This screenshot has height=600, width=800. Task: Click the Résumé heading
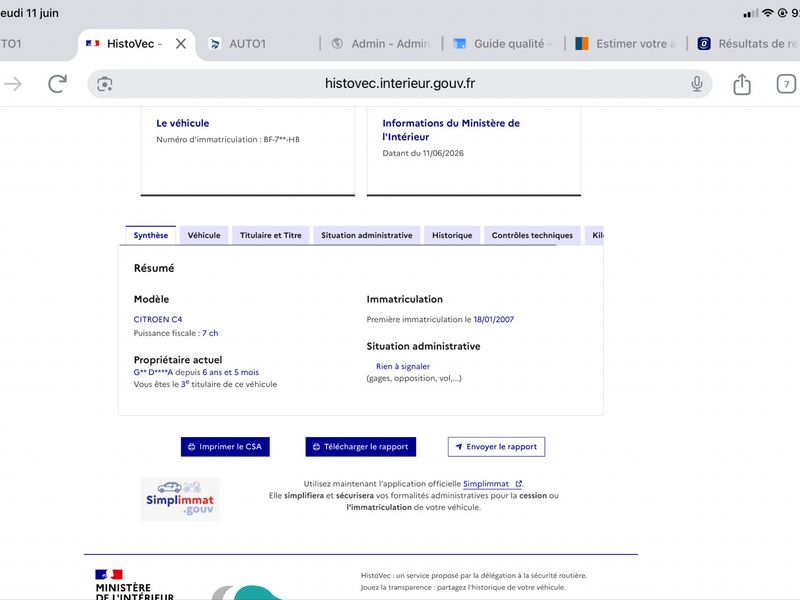[154, 268]
